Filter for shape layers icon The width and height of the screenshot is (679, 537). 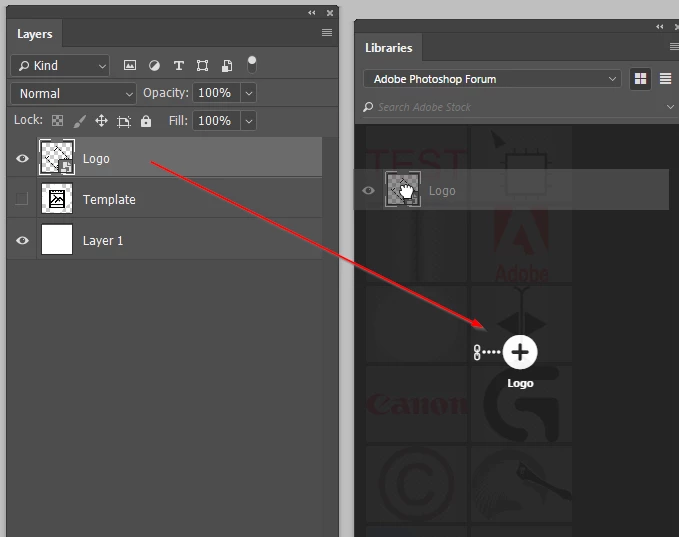click(x=202, y=65)
